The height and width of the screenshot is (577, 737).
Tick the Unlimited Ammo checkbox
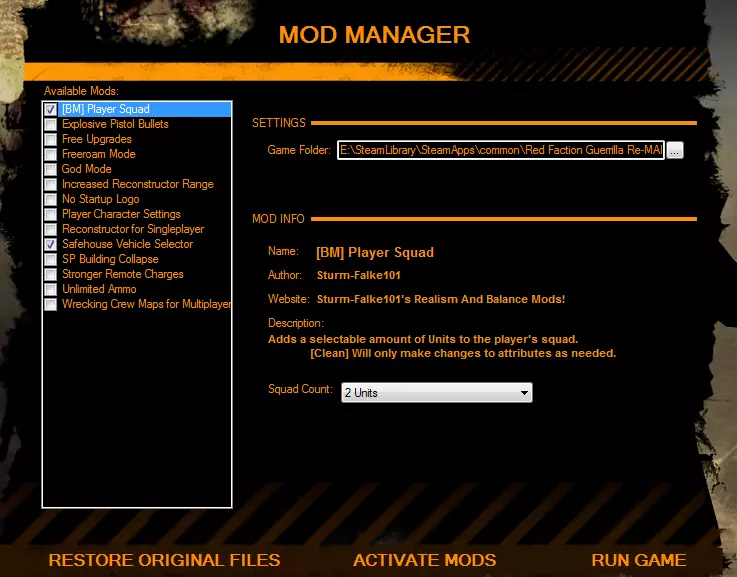coord(51,290)
